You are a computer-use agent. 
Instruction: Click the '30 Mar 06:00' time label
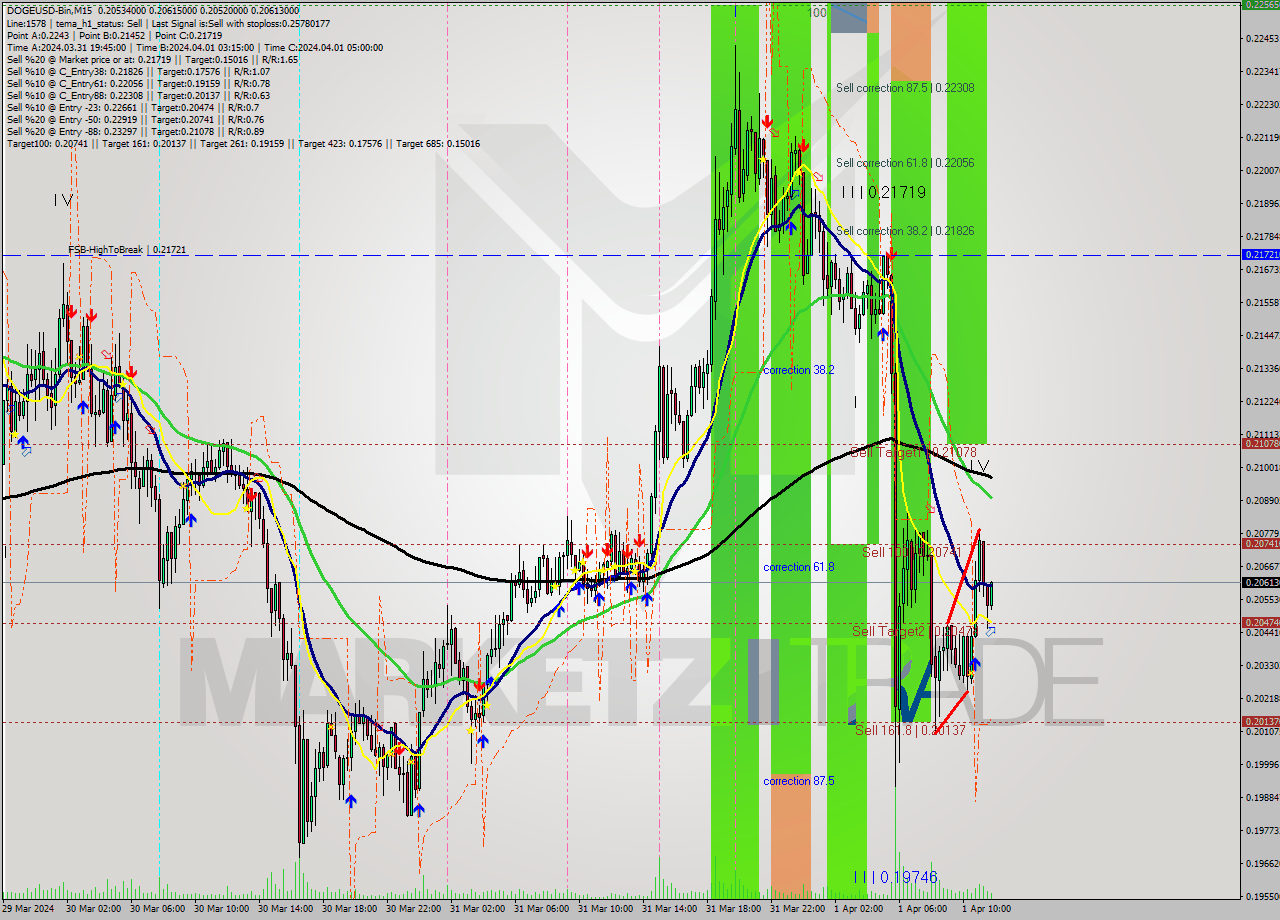157,909
